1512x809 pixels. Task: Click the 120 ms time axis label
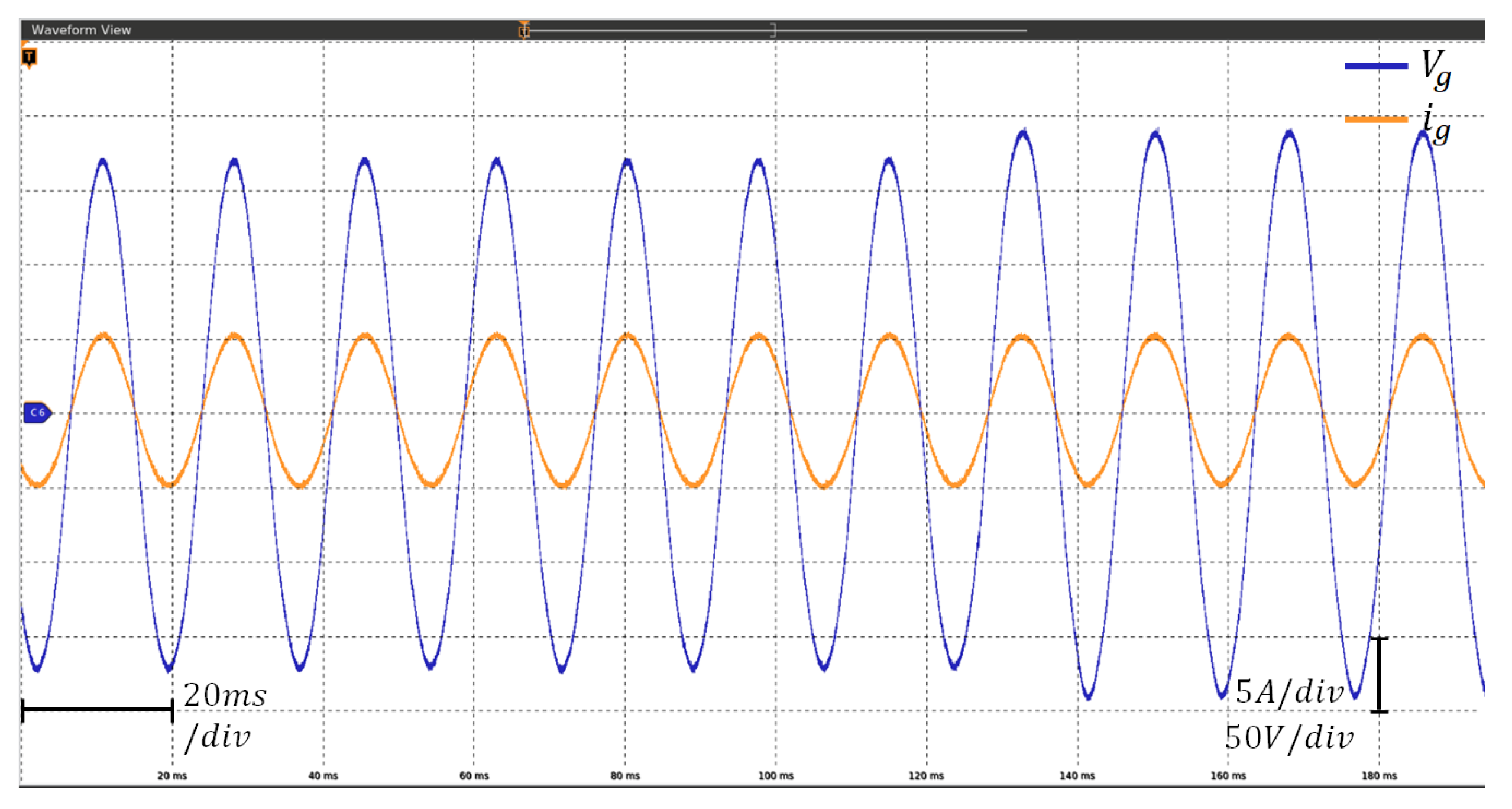pos(926,775)
